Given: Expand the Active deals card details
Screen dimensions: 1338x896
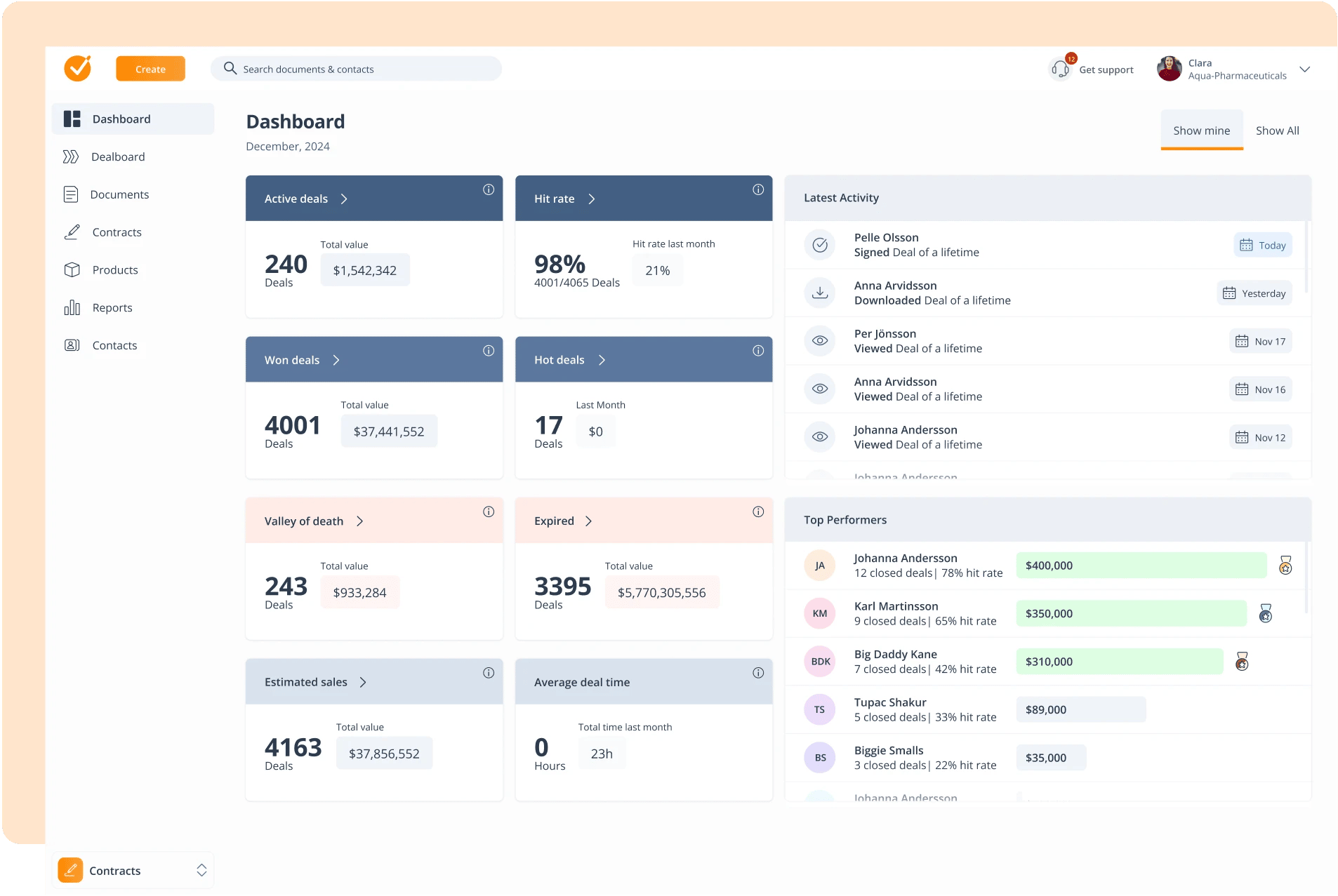Looking at the screenshot, I should click(x=343, y=199).
